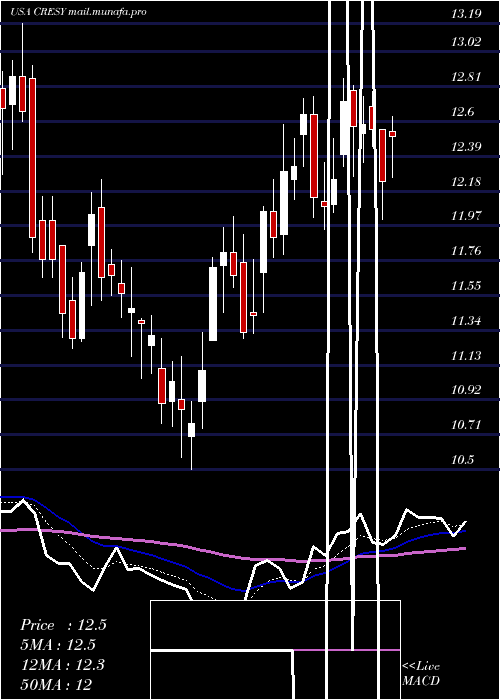Image resolution: width=500 pixels, height=700 pixels.
Task: Click the 13.02 price axis label
Action: coord(466,42)
